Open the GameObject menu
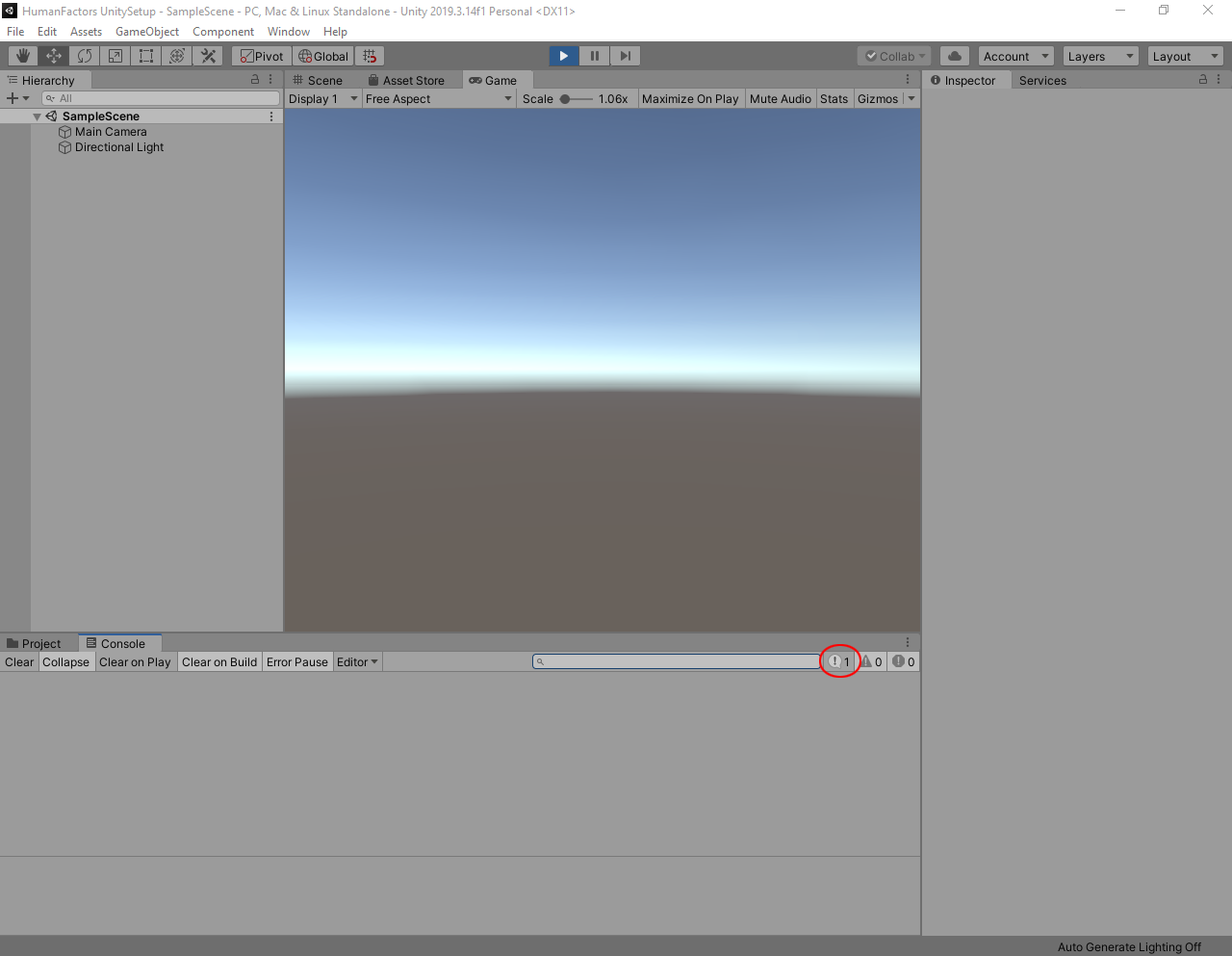This screenshot has height=956, width=1232. coord(147,31)
